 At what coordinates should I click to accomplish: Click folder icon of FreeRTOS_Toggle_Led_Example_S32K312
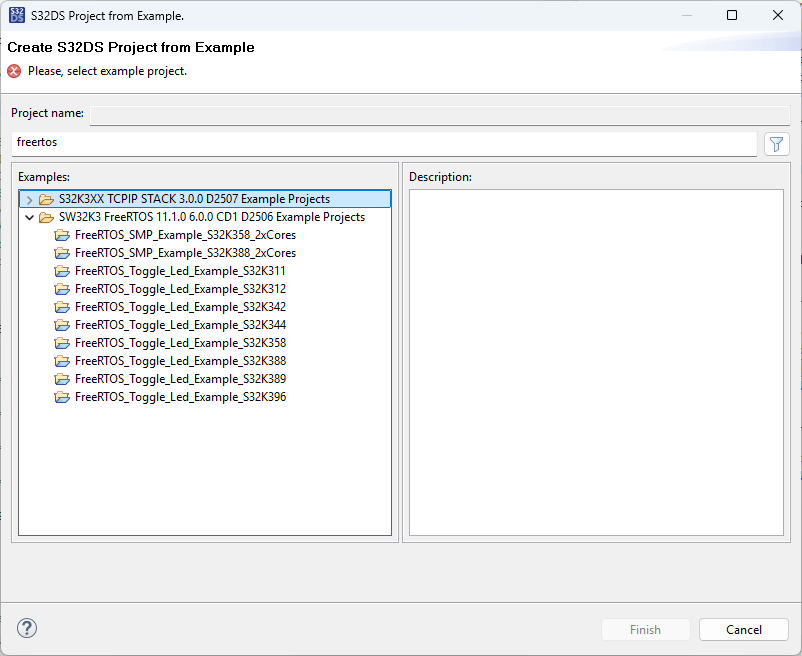click(x=62, y=289)
